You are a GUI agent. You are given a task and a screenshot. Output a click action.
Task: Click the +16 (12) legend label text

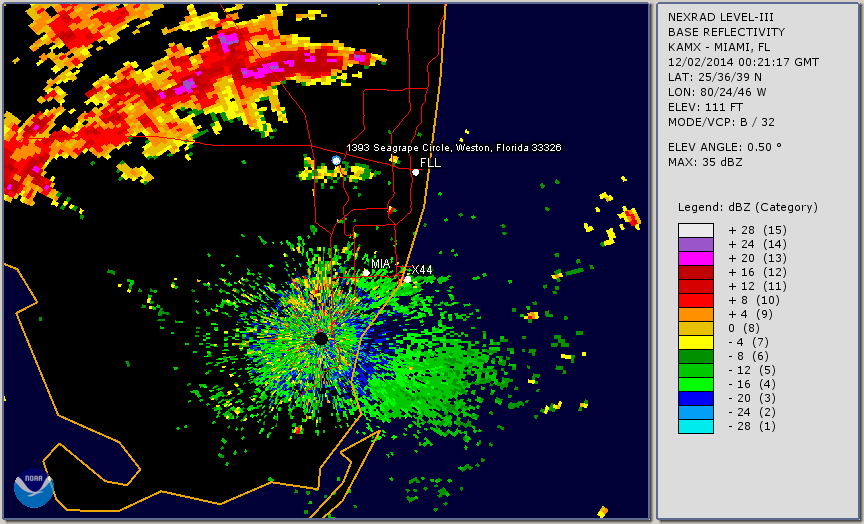pos(757,272)
